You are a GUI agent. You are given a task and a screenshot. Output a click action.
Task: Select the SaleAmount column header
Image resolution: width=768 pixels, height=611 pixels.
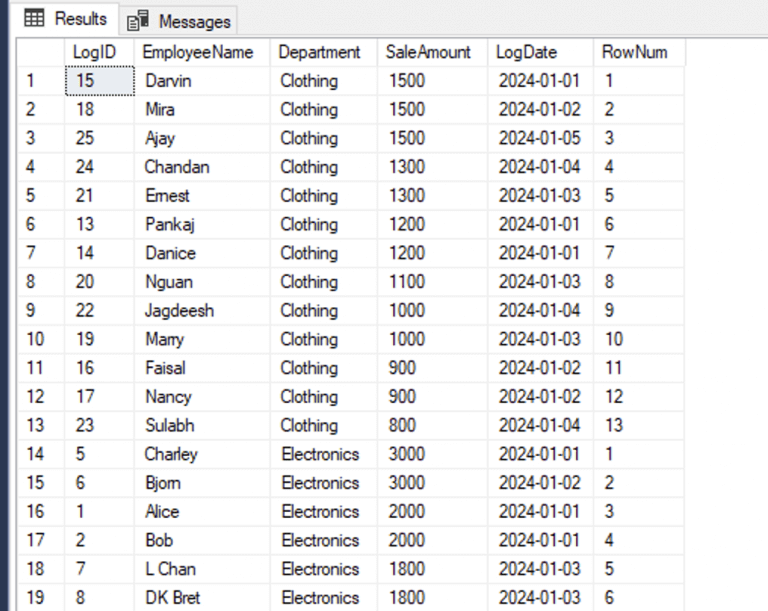[x=428, y=52]
